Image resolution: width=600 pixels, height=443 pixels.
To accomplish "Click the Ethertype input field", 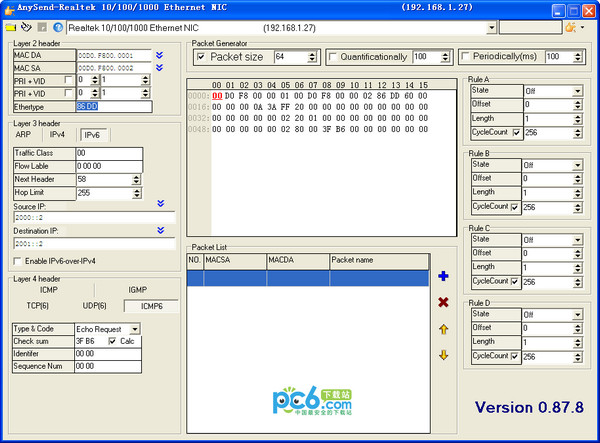I will 112,105.
